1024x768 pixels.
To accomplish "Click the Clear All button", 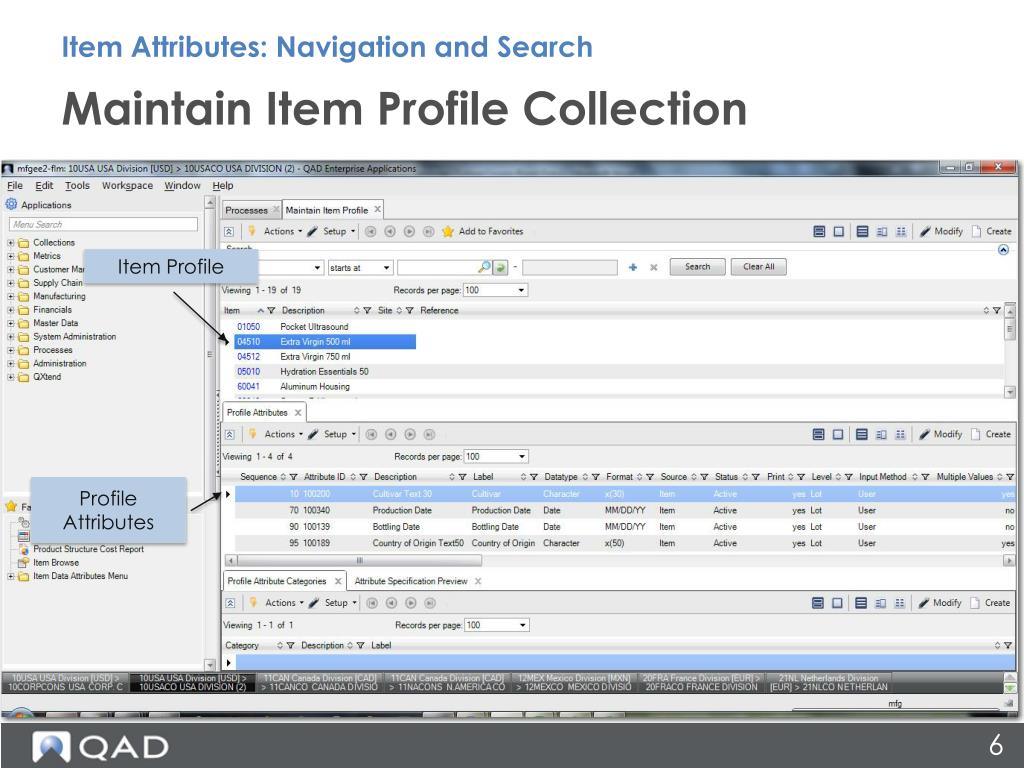I will pos(758,266).
